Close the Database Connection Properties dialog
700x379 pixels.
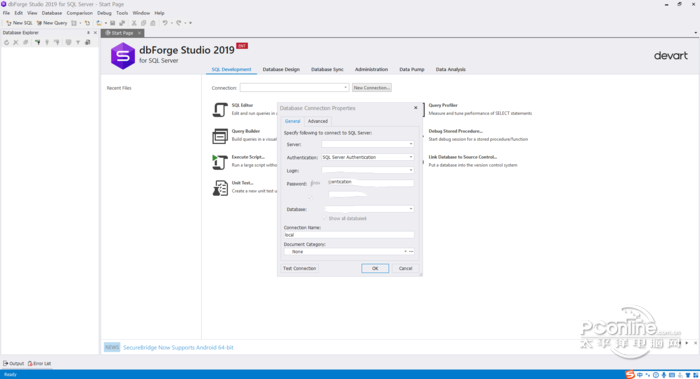tap(416, 108)
